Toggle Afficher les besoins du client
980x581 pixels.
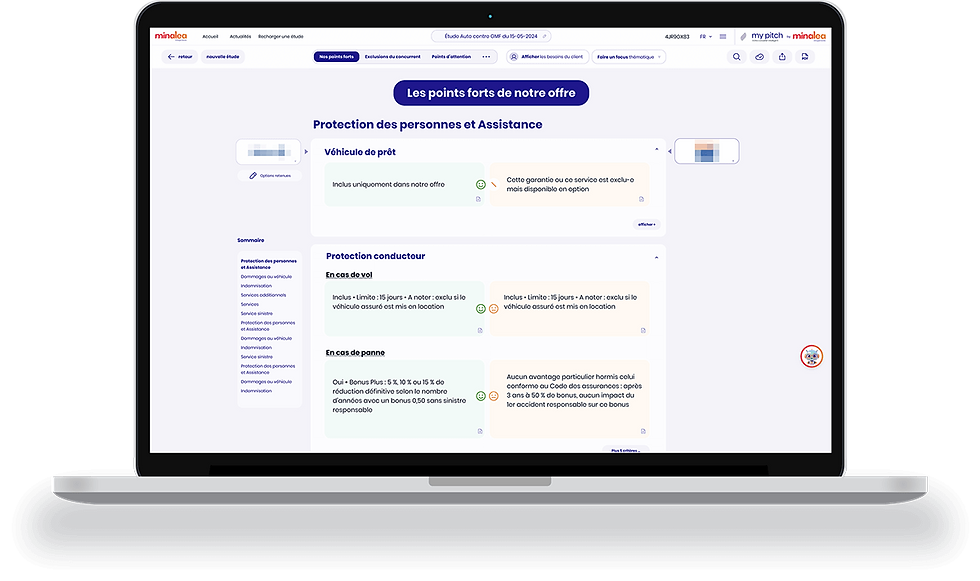[548, 57]
